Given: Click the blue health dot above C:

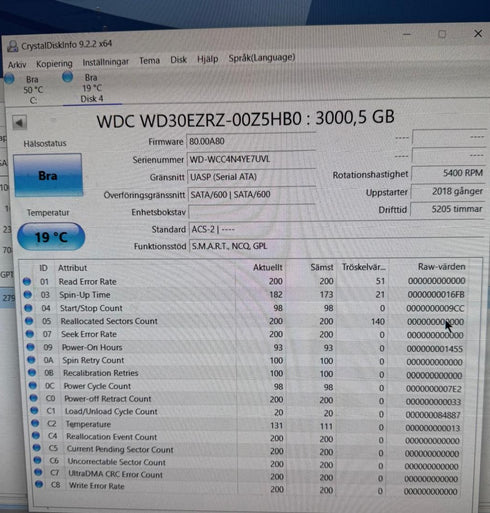Looking at the screenshot, I should click(10, 79).
